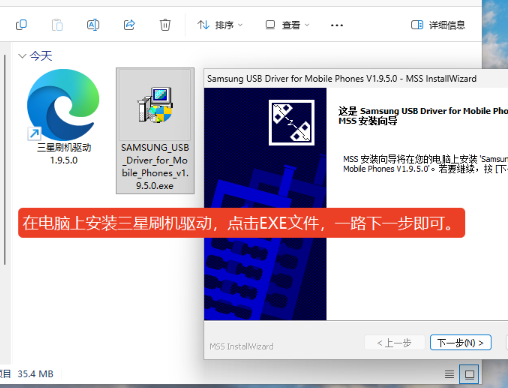The width and height of the screenshot is (508, 388).
Task: Click the Explorer left pane scrollbar
Action: point(5,160)
